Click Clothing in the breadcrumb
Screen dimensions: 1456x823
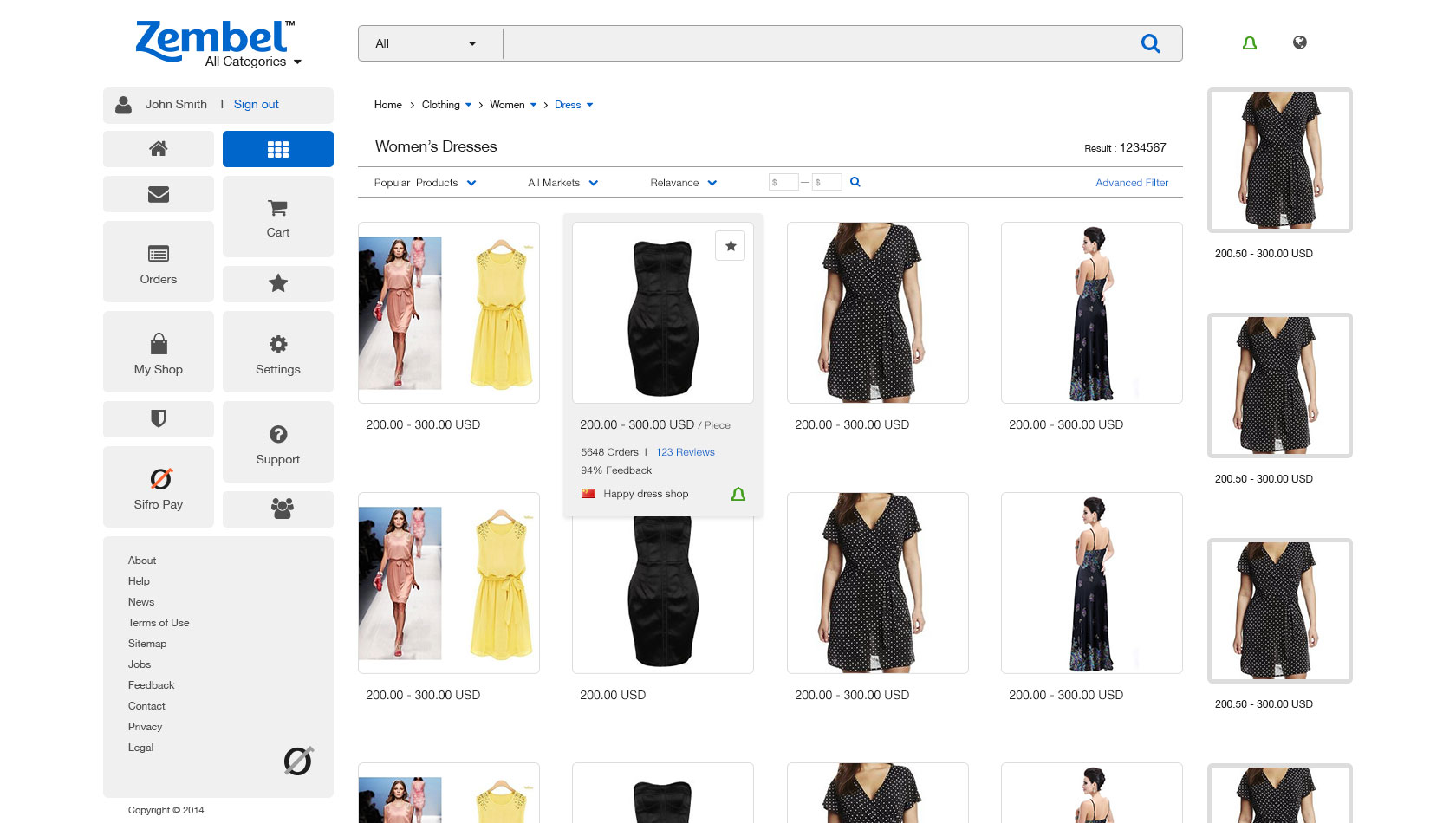tap(441, 105)
